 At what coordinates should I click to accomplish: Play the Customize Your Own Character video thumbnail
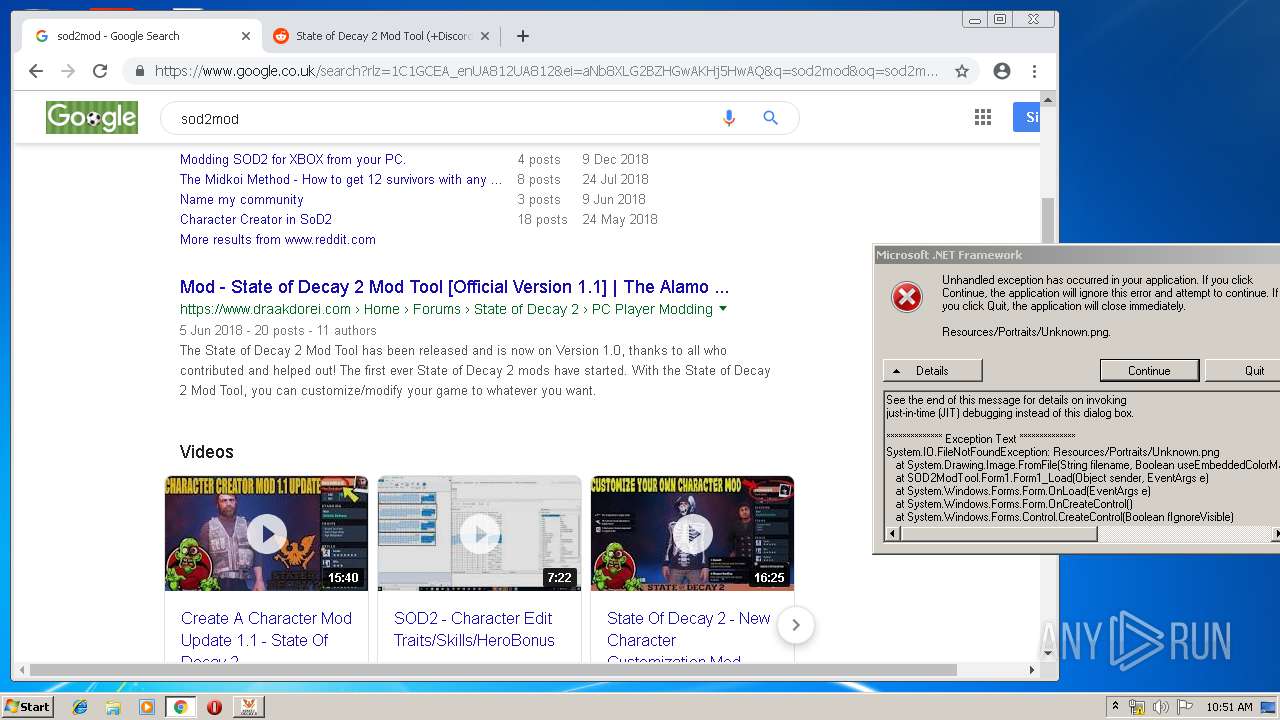point(692,533)
